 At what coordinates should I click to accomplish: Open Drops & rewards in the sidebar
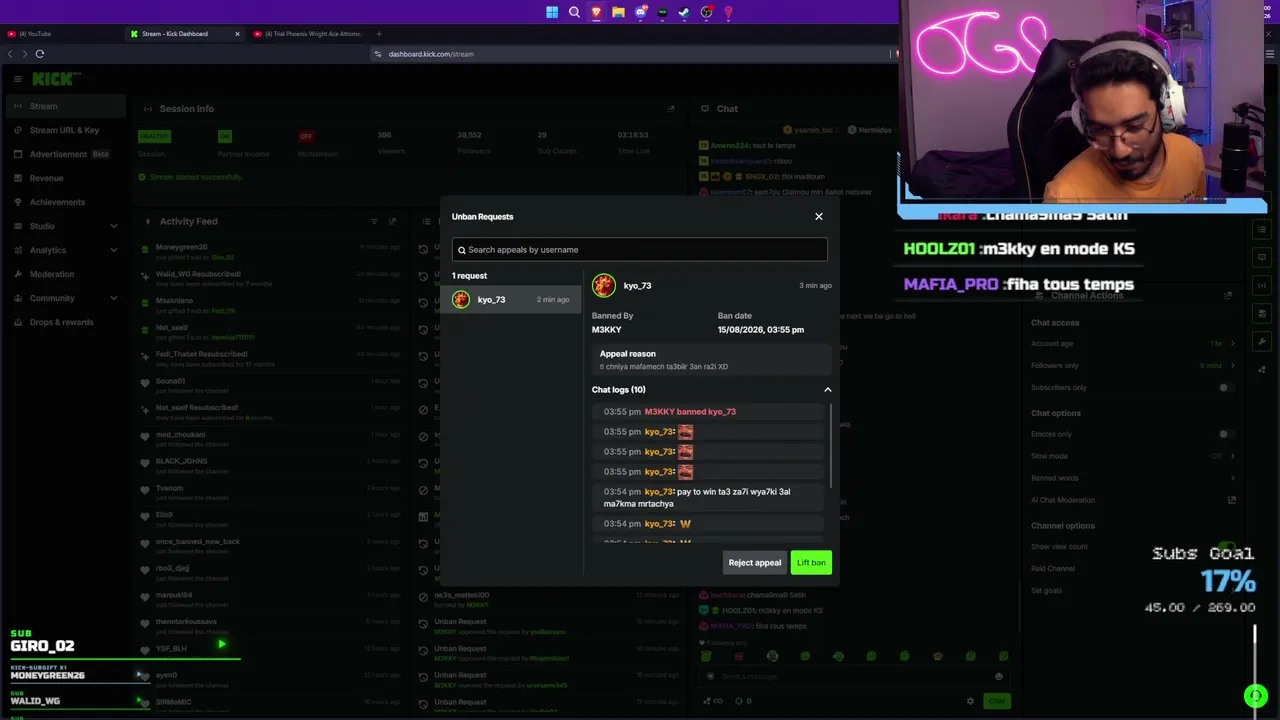click(65, 322)
